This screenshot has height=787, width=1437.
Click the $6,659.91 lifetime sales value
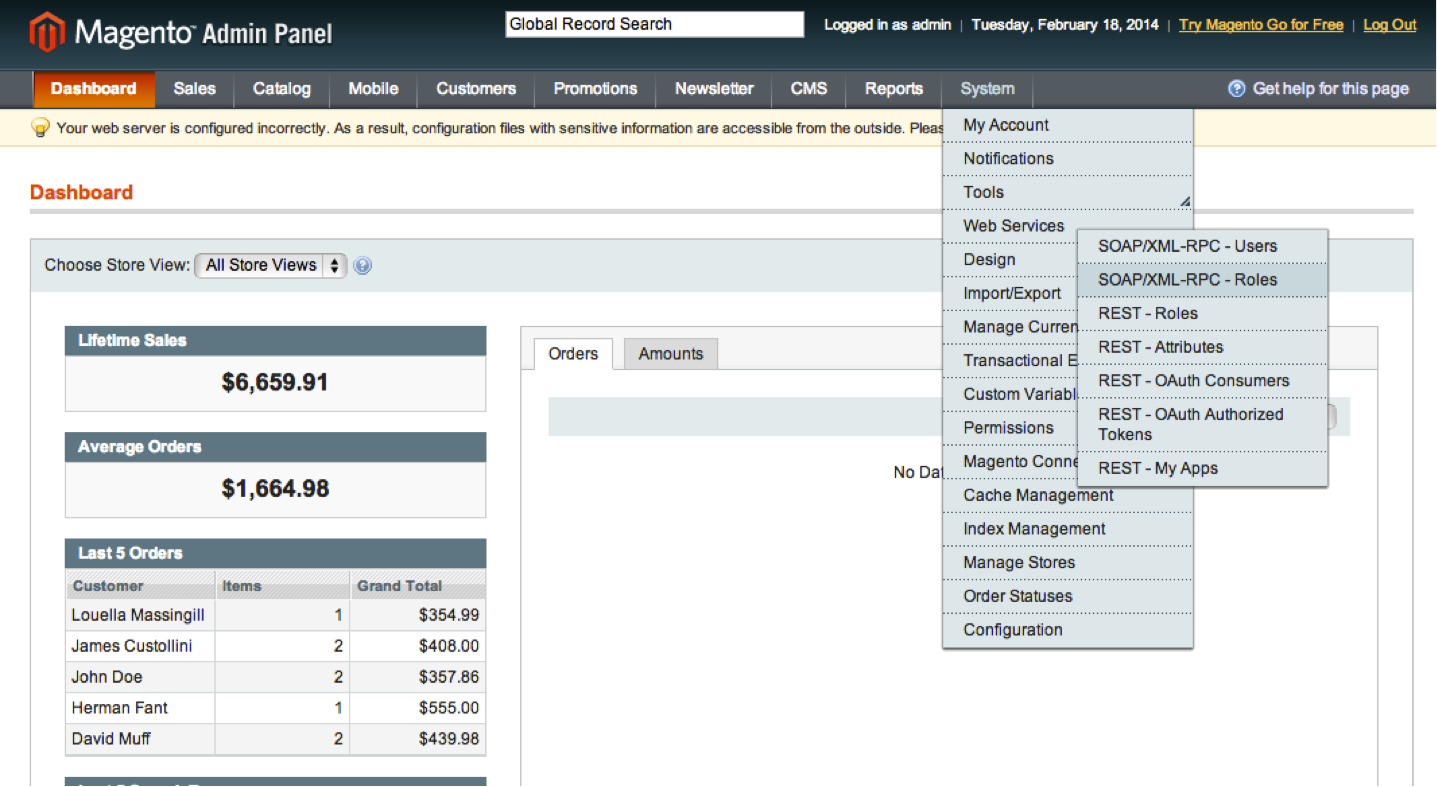click(x=275, y=383)
